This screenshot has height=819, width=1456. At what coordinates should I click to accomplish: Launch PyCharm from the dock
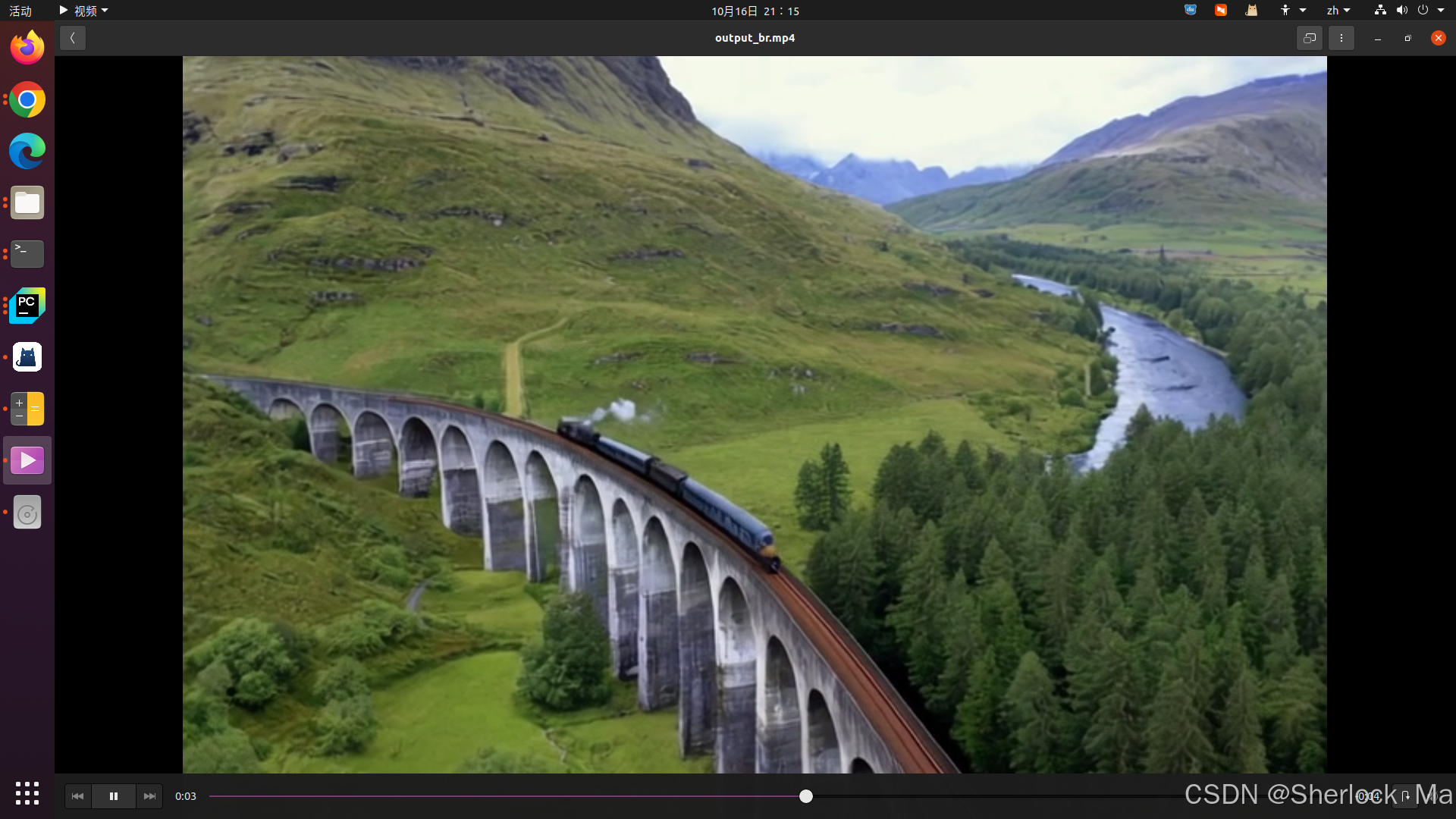(27, 306)
